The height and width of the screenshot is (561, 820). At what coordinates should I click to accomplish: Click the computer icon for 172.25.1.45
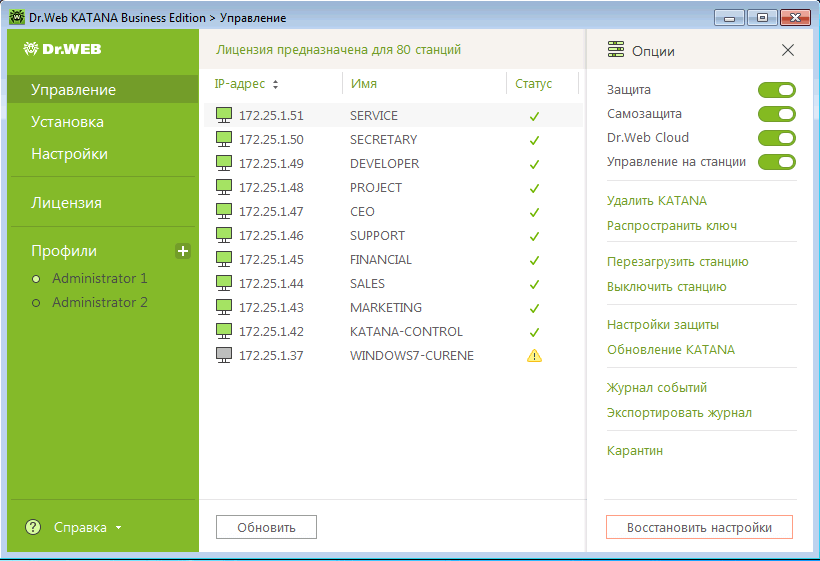point(224,259)
